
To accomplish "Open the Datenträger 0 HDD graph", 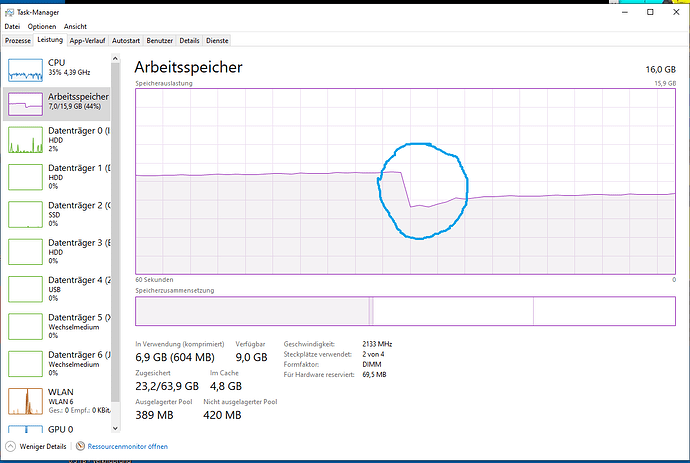I will 25,140.
